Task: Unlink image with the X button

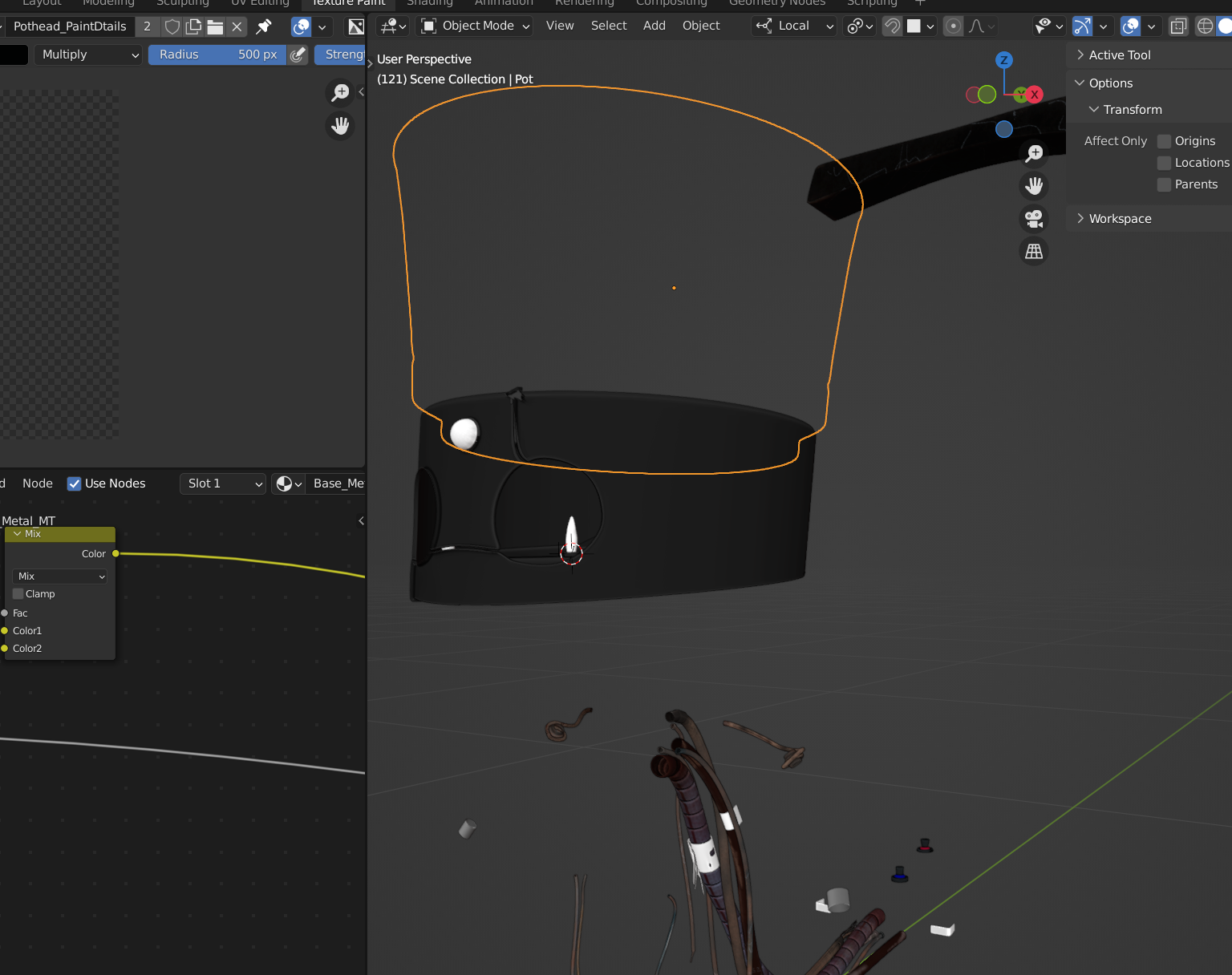Action: click(x=237, y=26)
